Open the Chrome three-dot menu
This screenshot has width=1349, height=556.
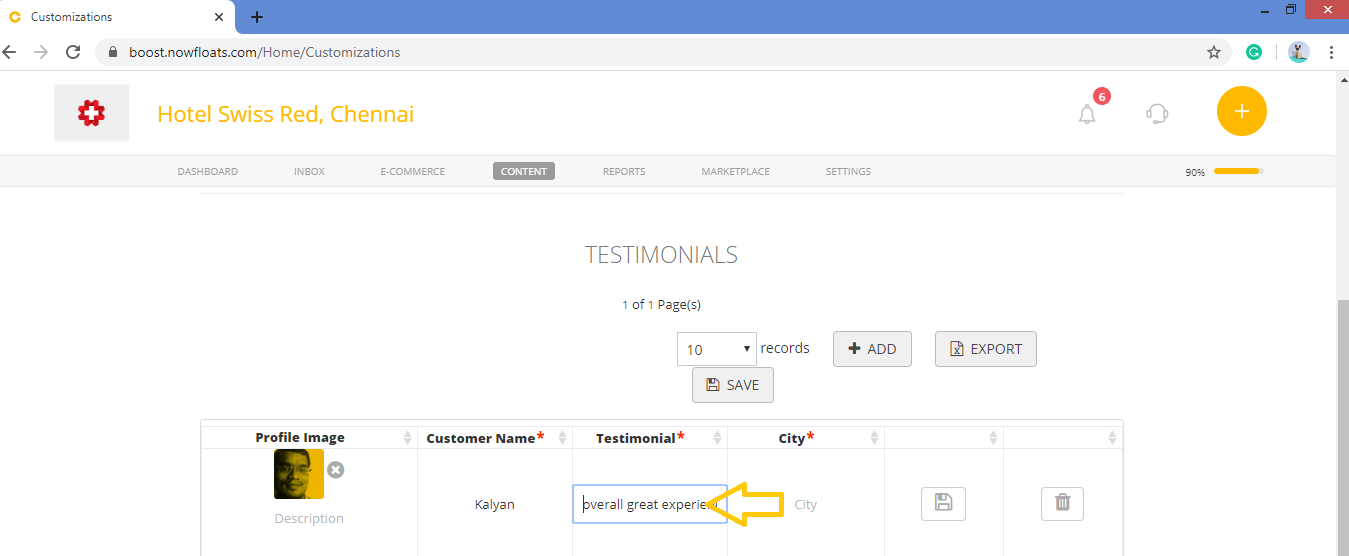[x=1331, y=52]
